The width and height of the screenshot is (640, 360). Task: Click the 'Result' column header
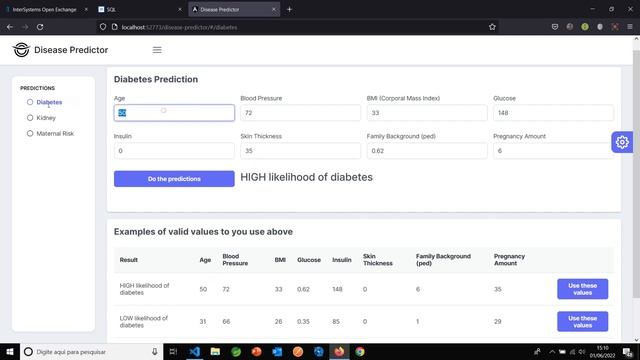[129, 260]
